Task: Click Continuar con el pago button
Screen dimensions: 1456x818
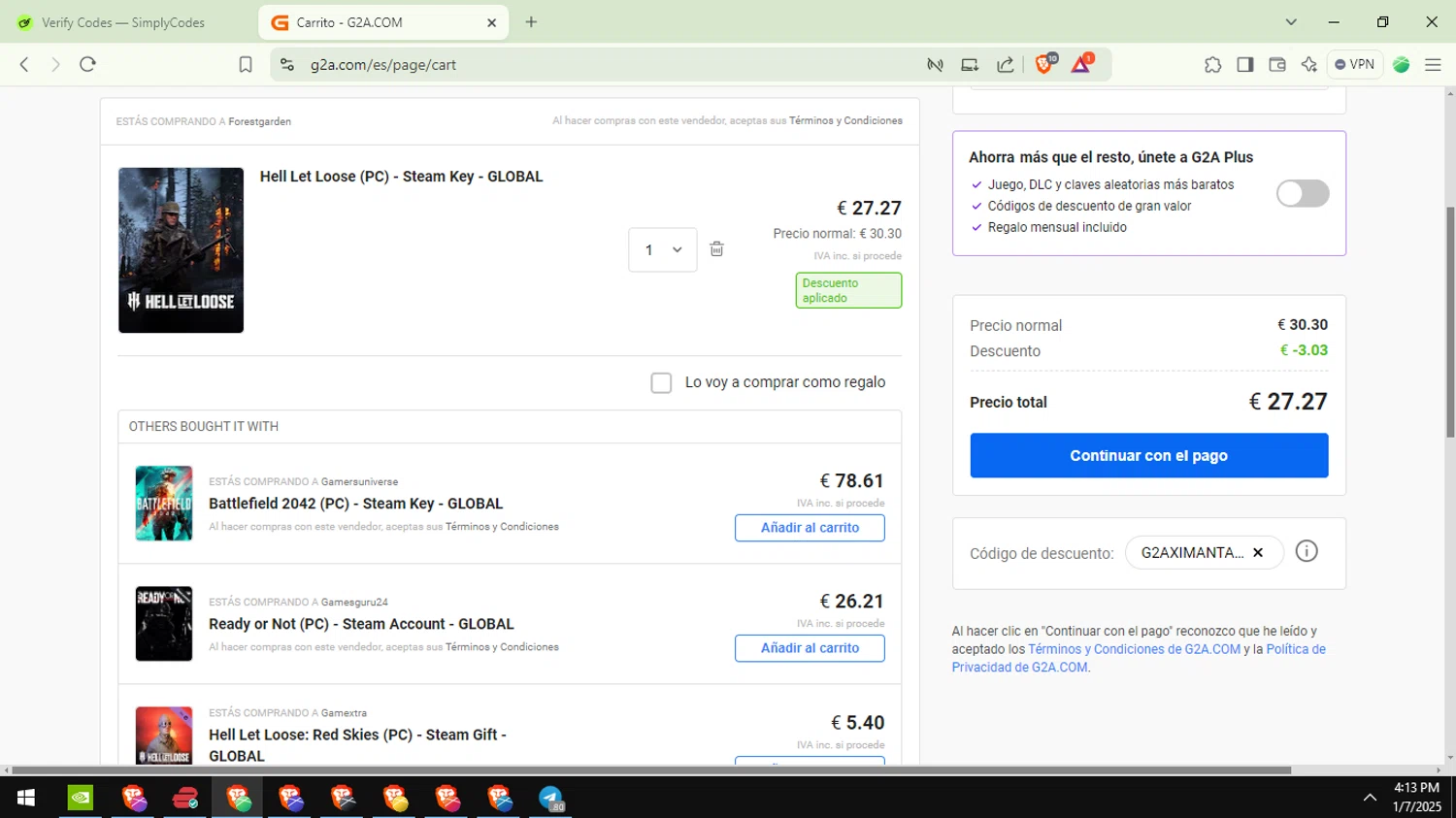Action: 1149,455
